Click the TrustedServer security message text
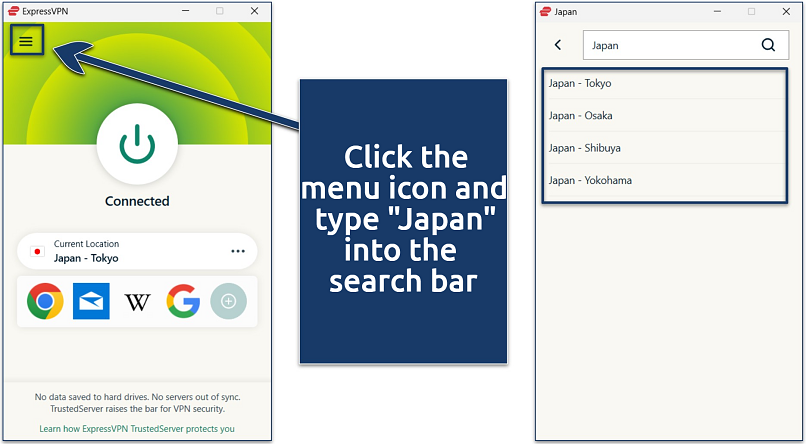Viewport: 806px width, 444px height. tap(137, 403)
